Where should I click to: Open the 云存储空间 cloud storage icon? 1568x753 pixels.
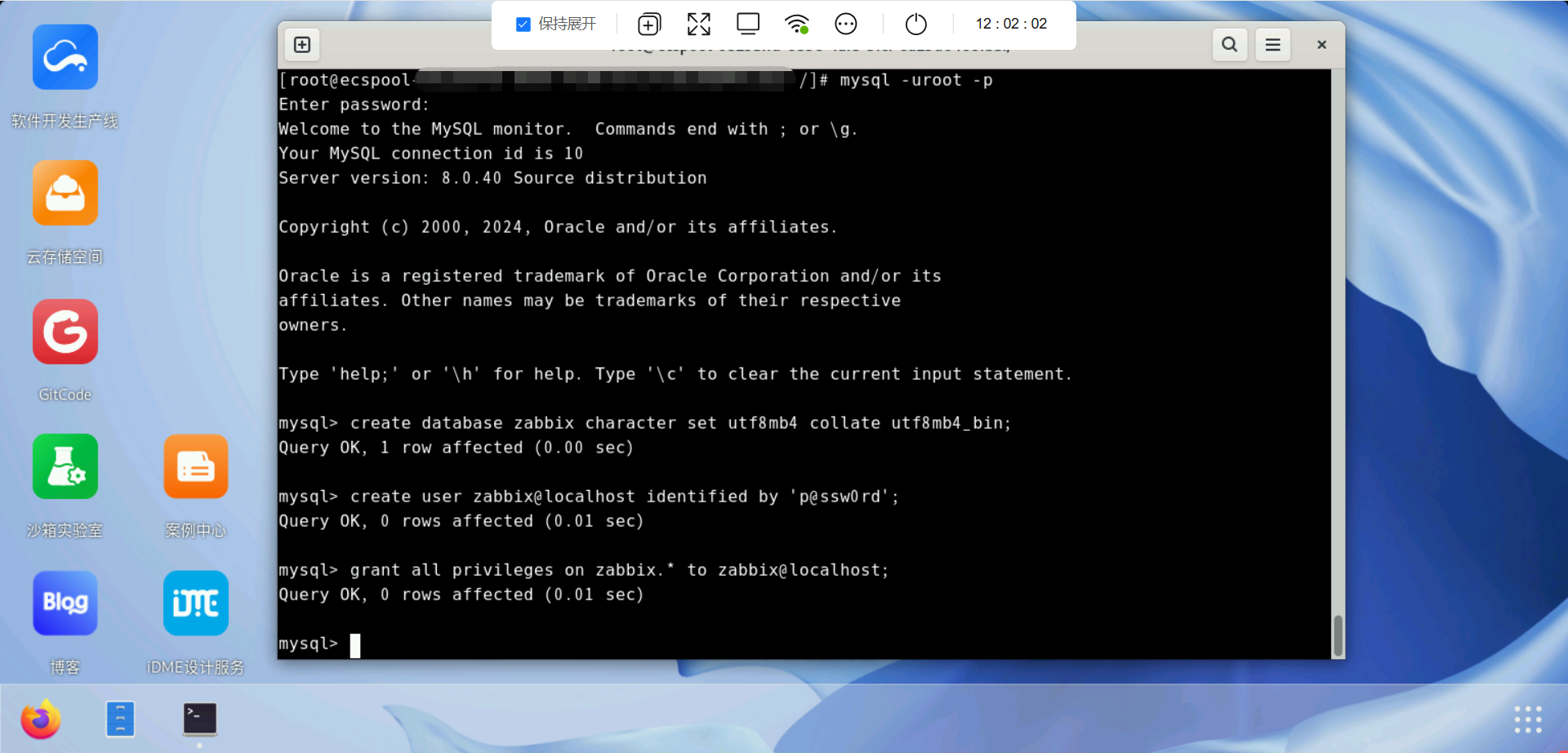coord(65,193)
